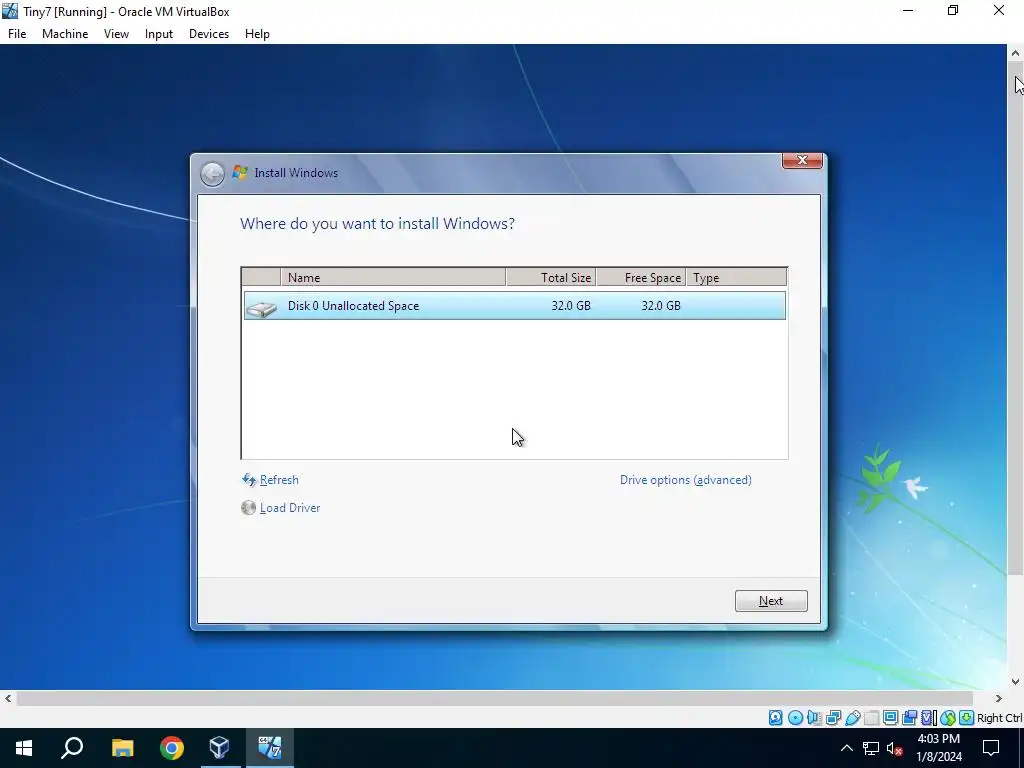Click the back arrow in Install Windows
Viewport: 1024px width, 768px height.
click(212, 174)
